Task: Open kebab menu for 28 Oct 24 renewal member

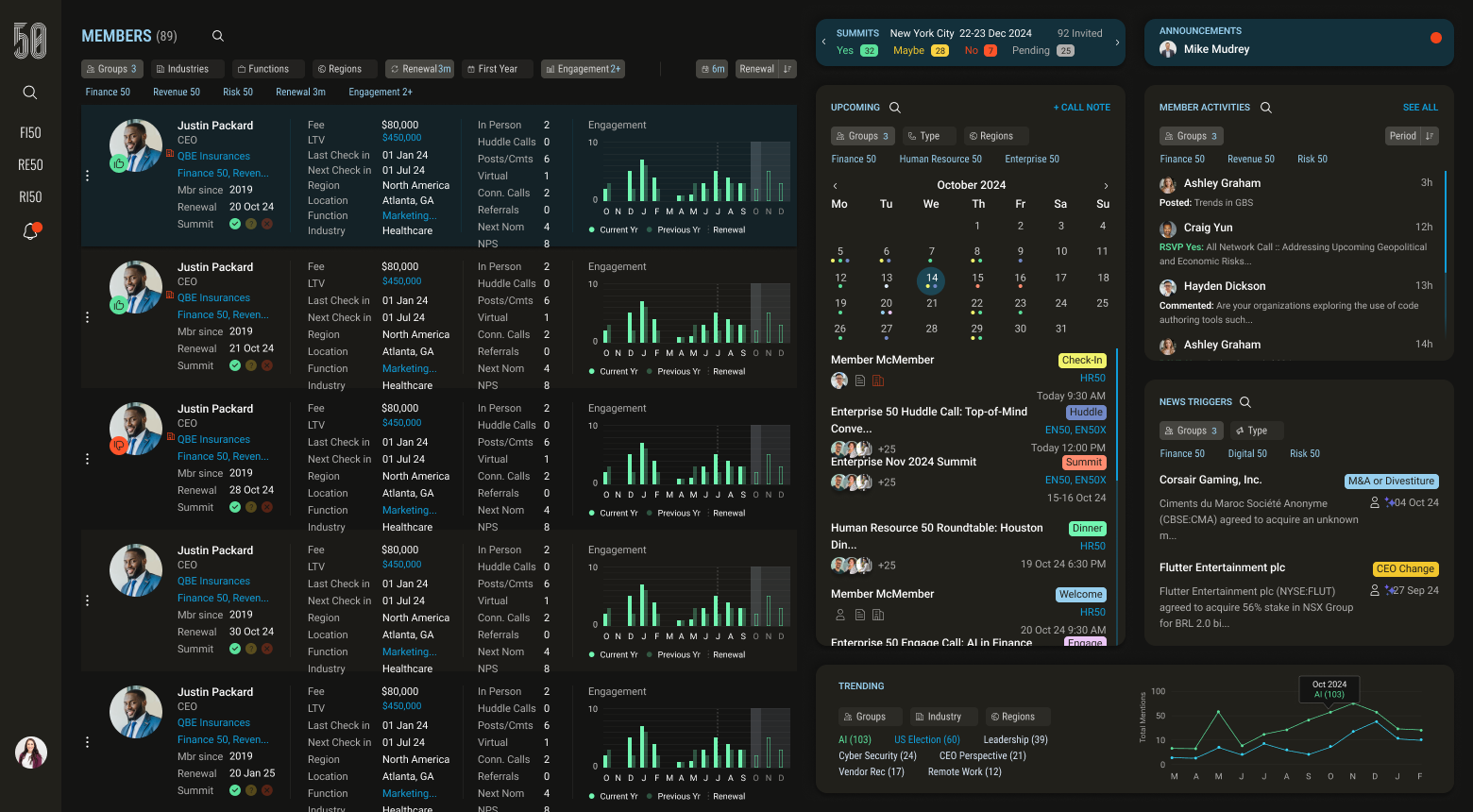Action: click(x=88, y=459)
